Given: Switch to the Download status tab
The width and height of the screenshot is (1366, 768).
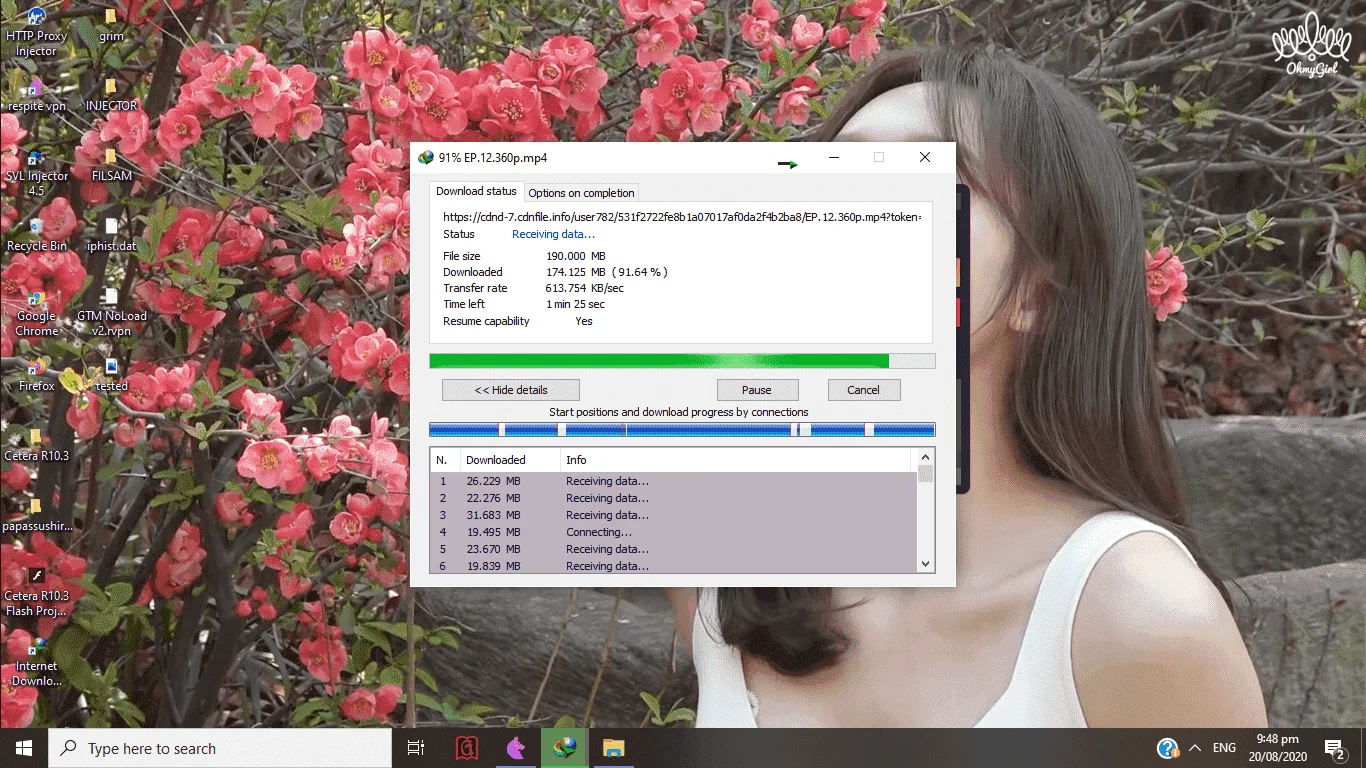Looking at the screenshot, I should click(476, 191).
